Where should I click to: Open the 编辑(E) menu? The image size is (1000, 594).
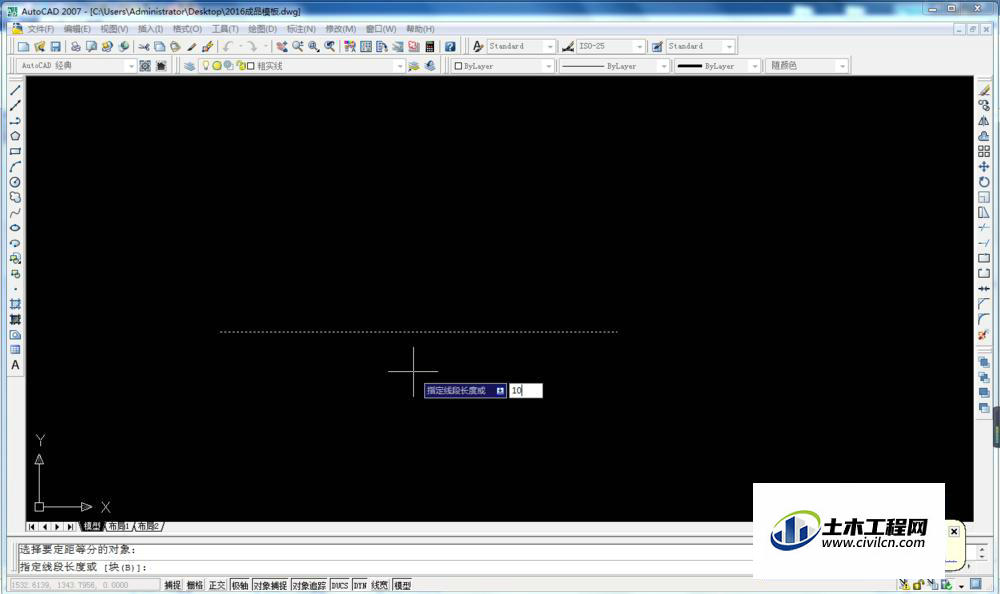tap(77, 29)
